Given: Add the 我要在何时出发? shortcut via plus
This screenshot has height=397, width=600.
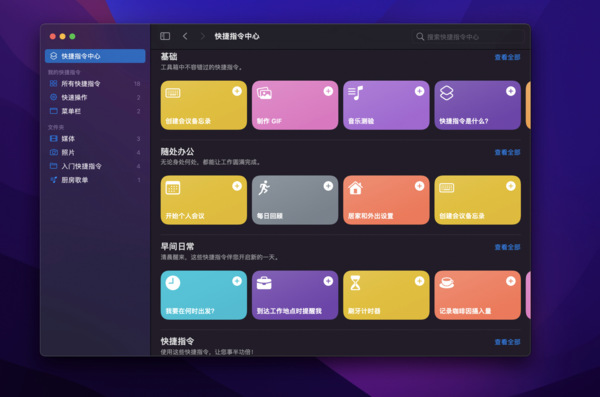Looking at the screenshot, I should click(237, 281).
